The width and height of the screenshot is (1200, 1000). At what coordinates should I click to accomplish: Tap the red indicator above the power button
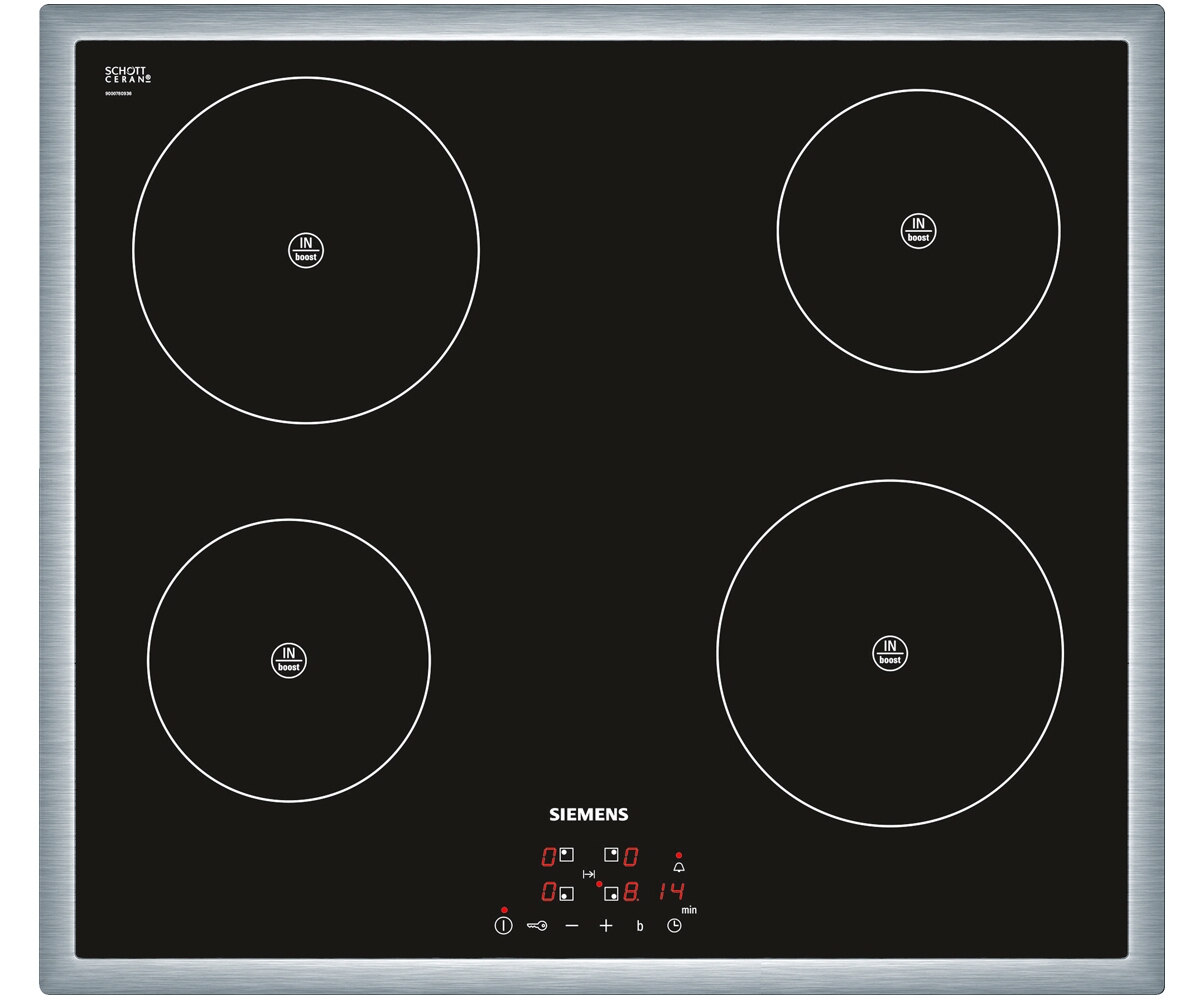coord(504,910)
